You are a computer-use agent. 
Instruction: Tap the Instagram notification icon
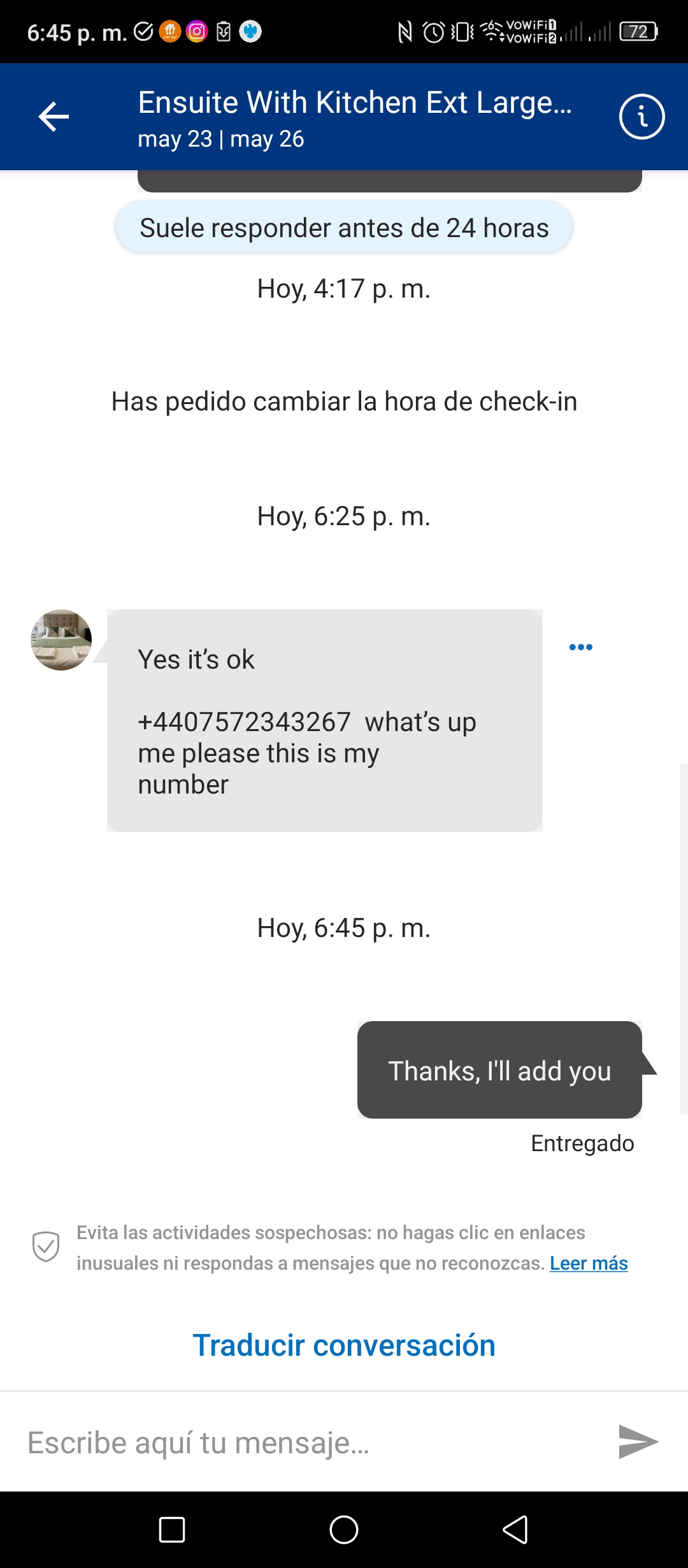197,31
